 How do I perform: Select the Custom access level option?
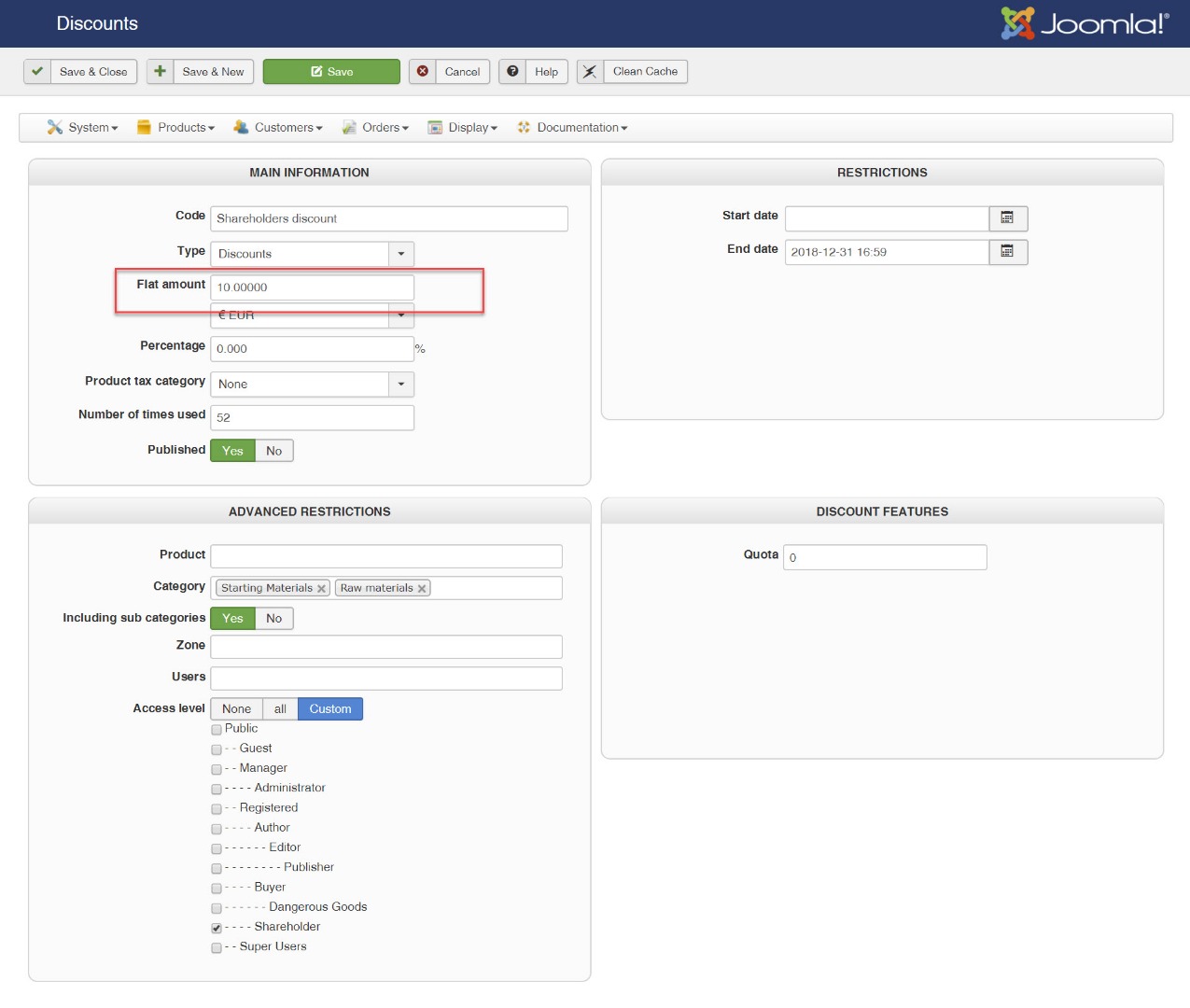click(x=330, y=709)
